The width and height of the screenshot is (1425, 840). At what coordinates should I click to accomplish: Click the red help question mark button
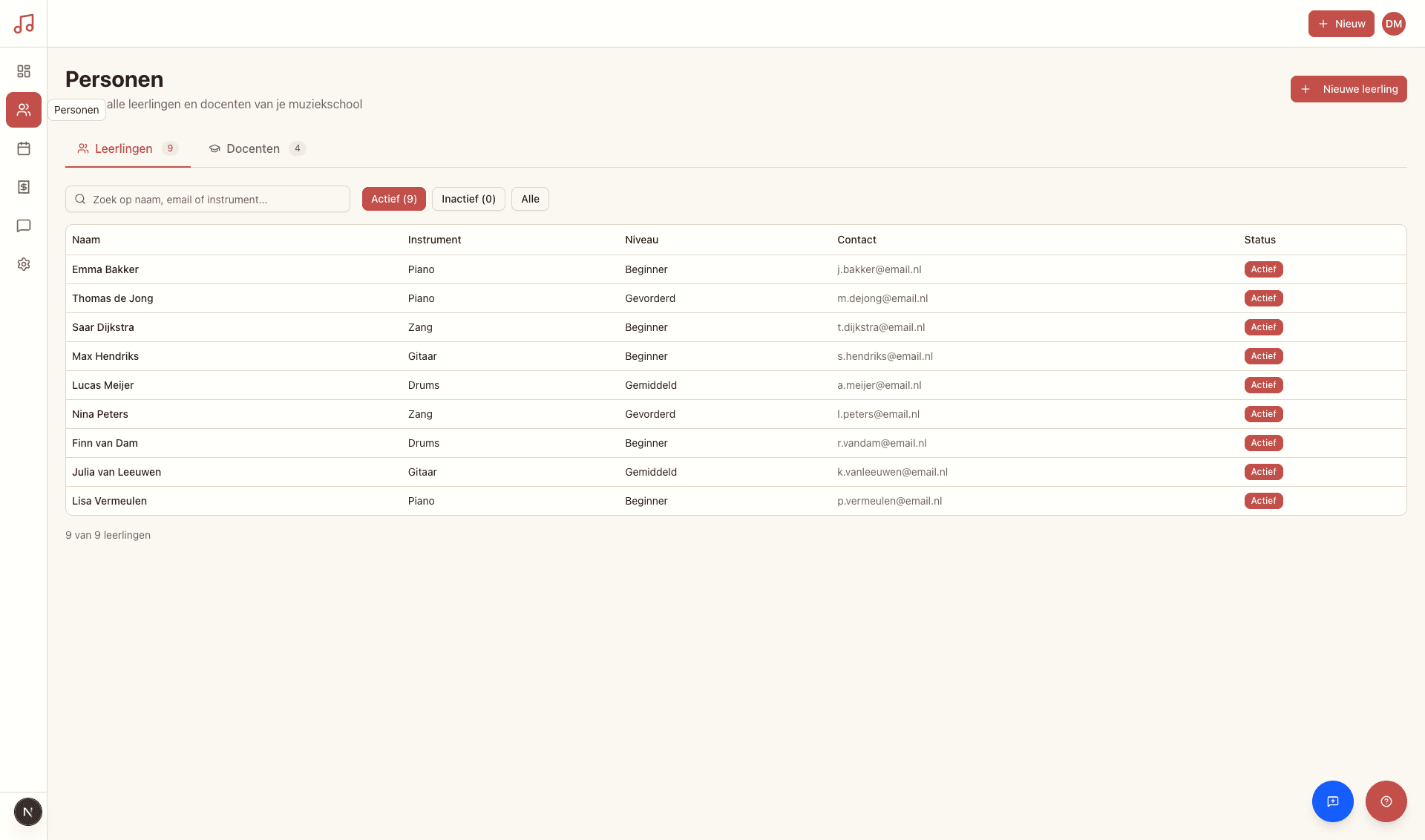tap(1386, 801)
